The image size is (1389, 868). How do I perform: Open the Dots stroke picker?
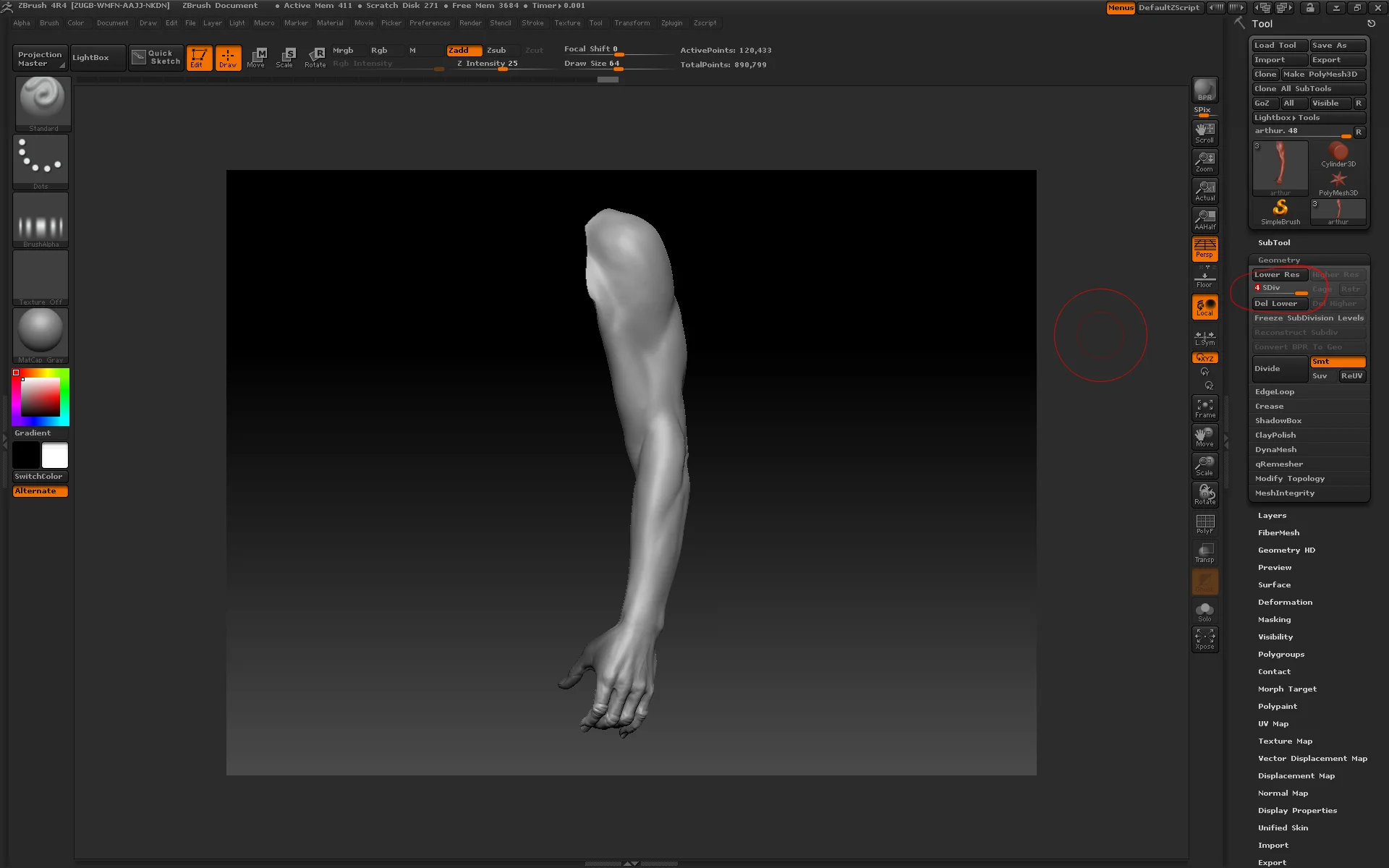coord(41,162)
